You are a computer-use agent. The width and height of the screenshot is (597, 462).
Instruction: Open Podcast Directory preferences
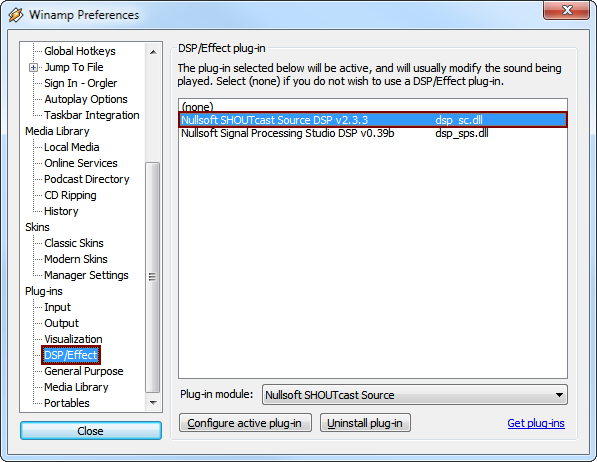click(86, 179)
